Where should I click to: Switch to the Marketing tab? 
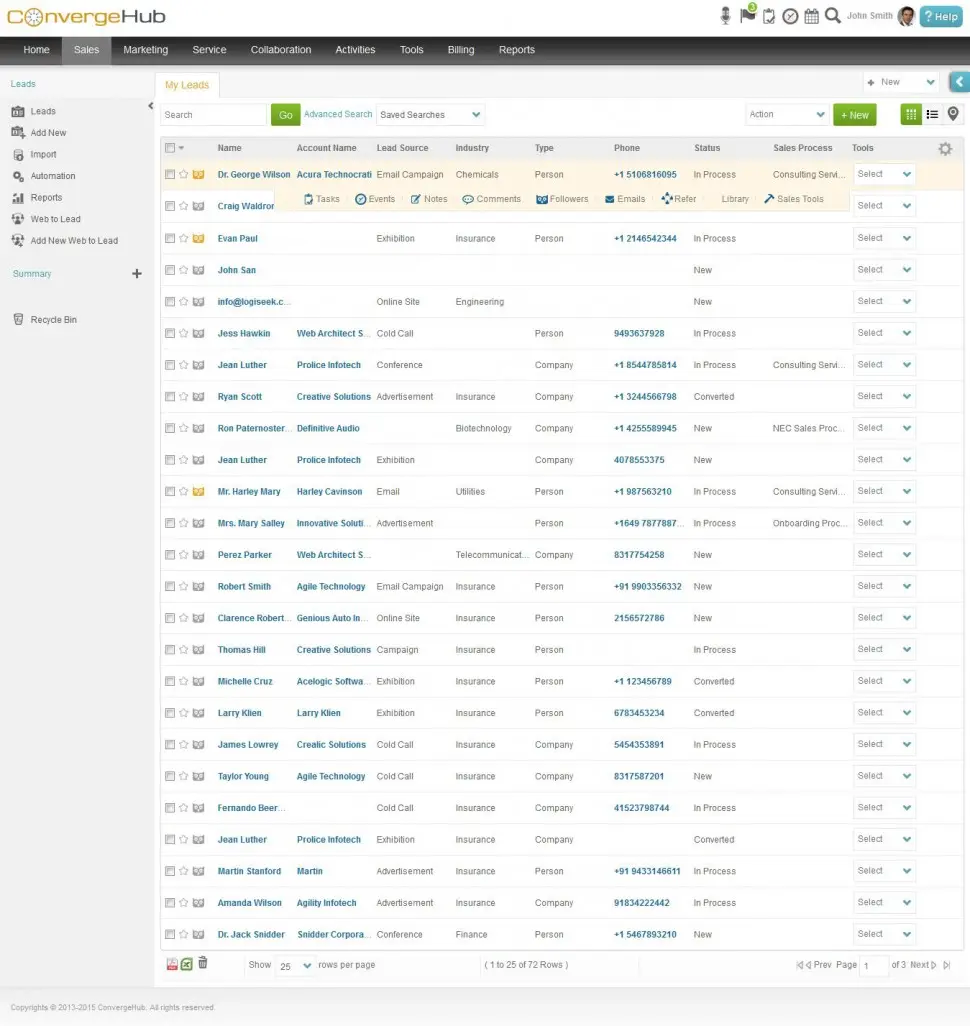pyautogui.click(x=145, y=49)
